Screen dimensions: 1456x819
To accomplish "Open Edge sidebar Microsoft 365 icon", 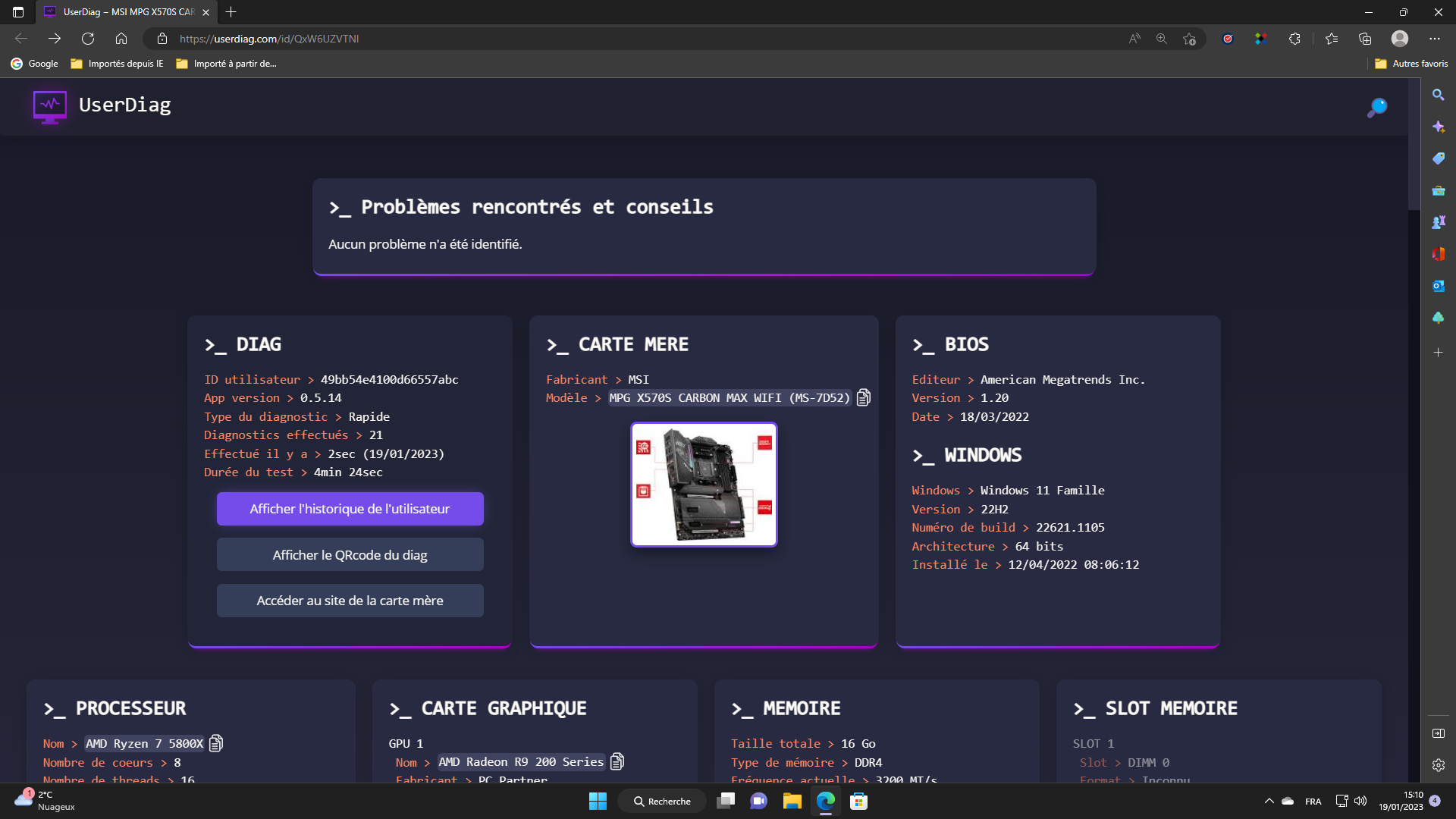I will point(1438,254).
